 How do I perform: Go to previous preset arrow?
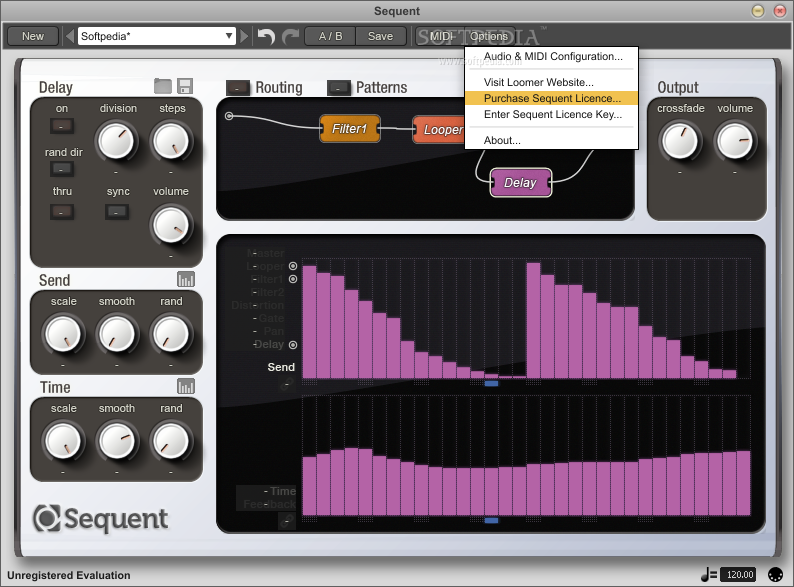tap(70, 36)
